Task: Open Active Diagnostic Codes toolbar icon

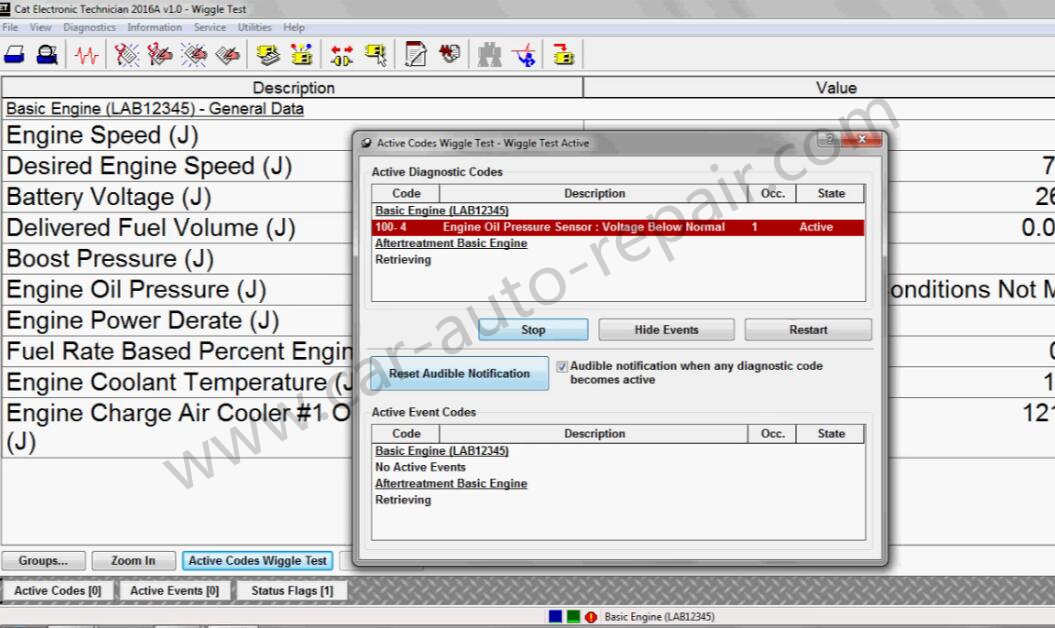Action: (126, 55)
